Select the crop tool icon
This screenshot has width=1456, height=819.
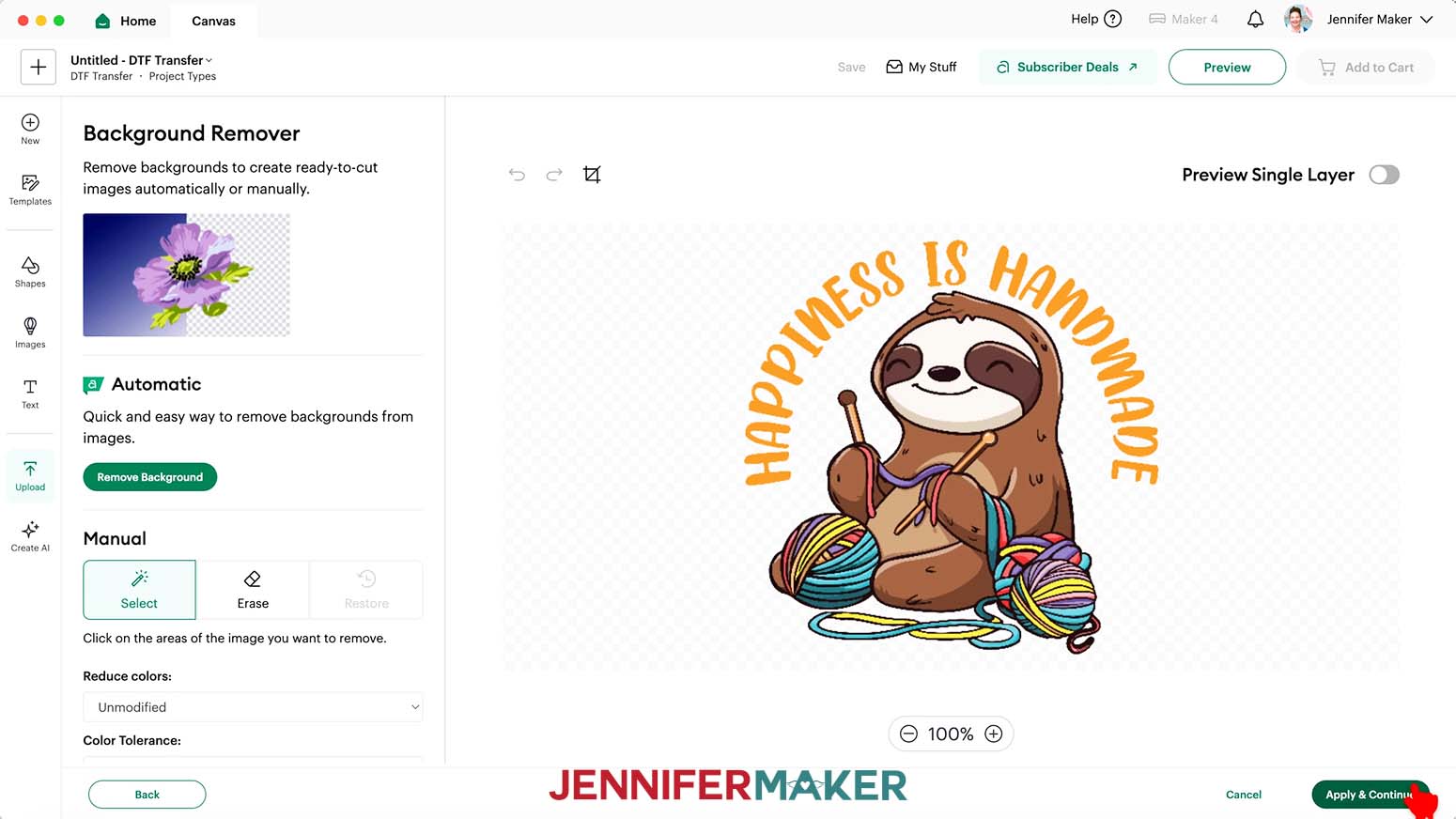point(592,175)
